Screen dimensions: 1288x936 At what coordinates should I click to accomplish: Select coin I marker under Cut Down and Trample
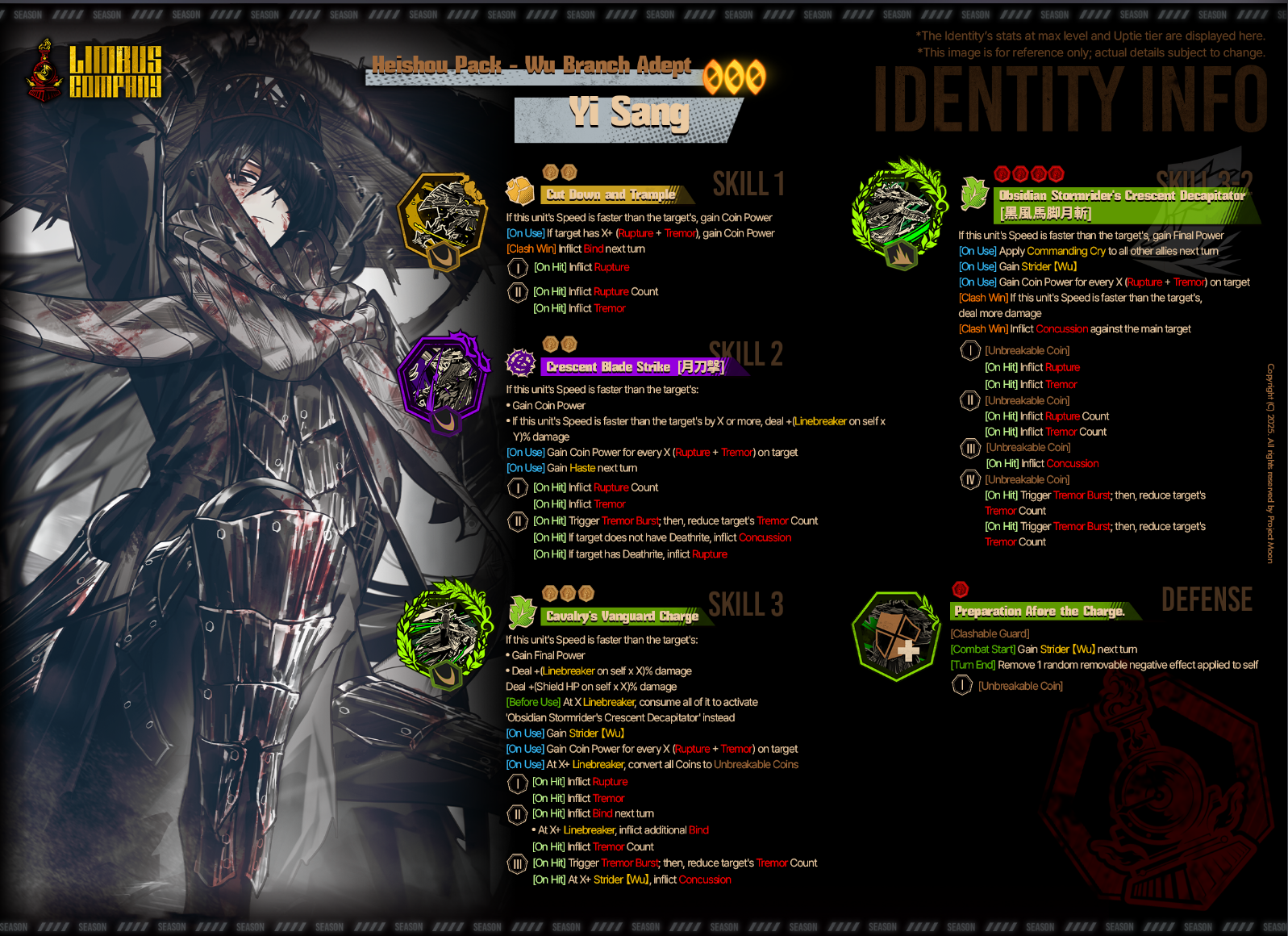coord(517,268)
